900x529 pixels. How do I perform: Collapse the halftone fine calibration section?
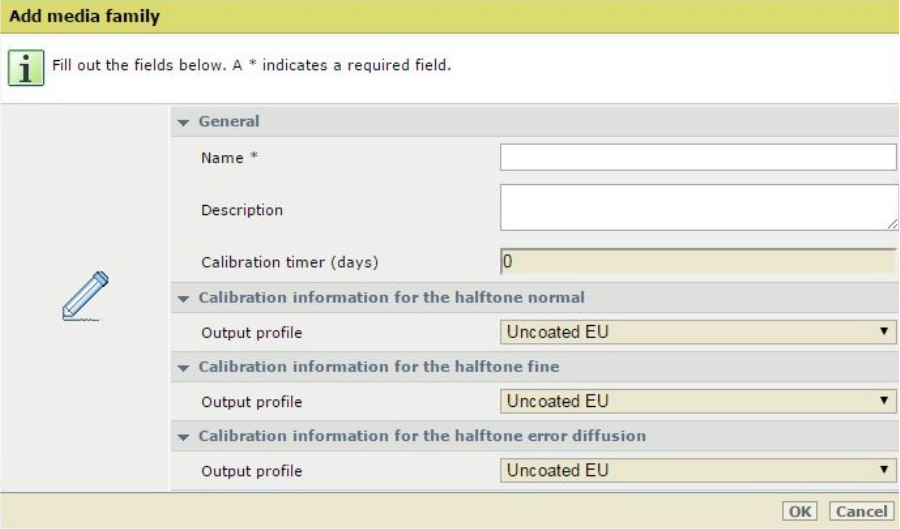(x=184, y=367)
